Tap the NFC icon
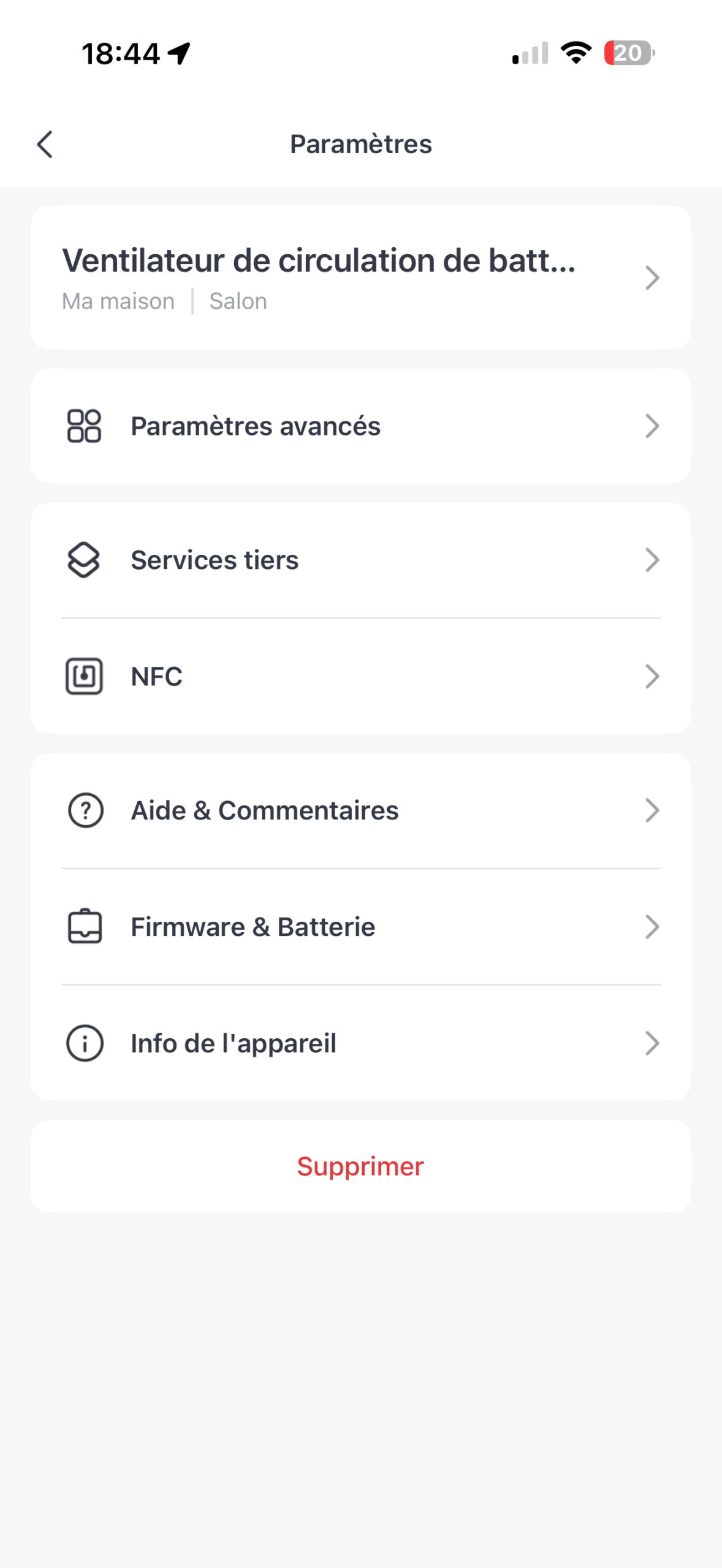722x1568 pixels. [x=84, y=676]
